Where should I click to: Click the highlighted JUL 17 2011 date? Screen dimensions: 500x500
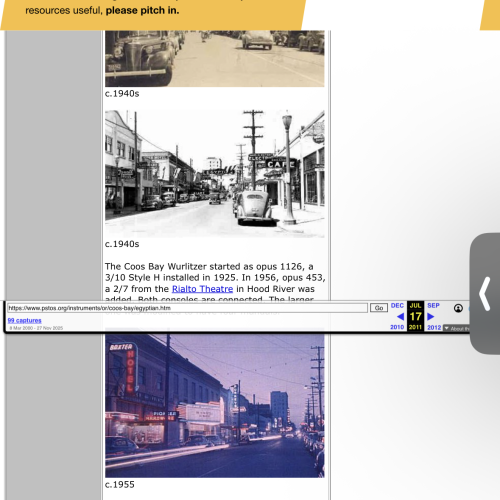coord(415,316)
